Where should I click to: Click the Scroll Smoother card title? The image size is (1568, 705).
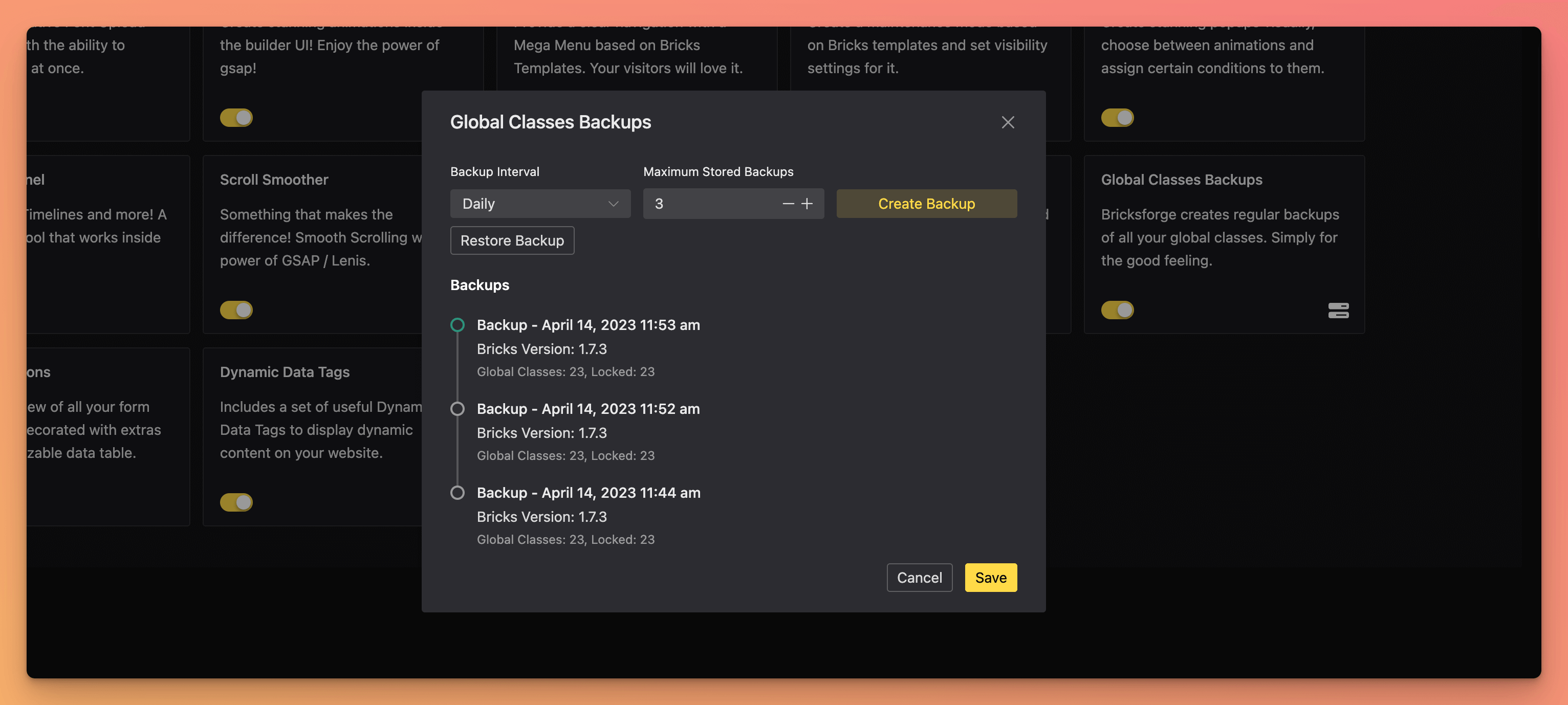[274, 180]
